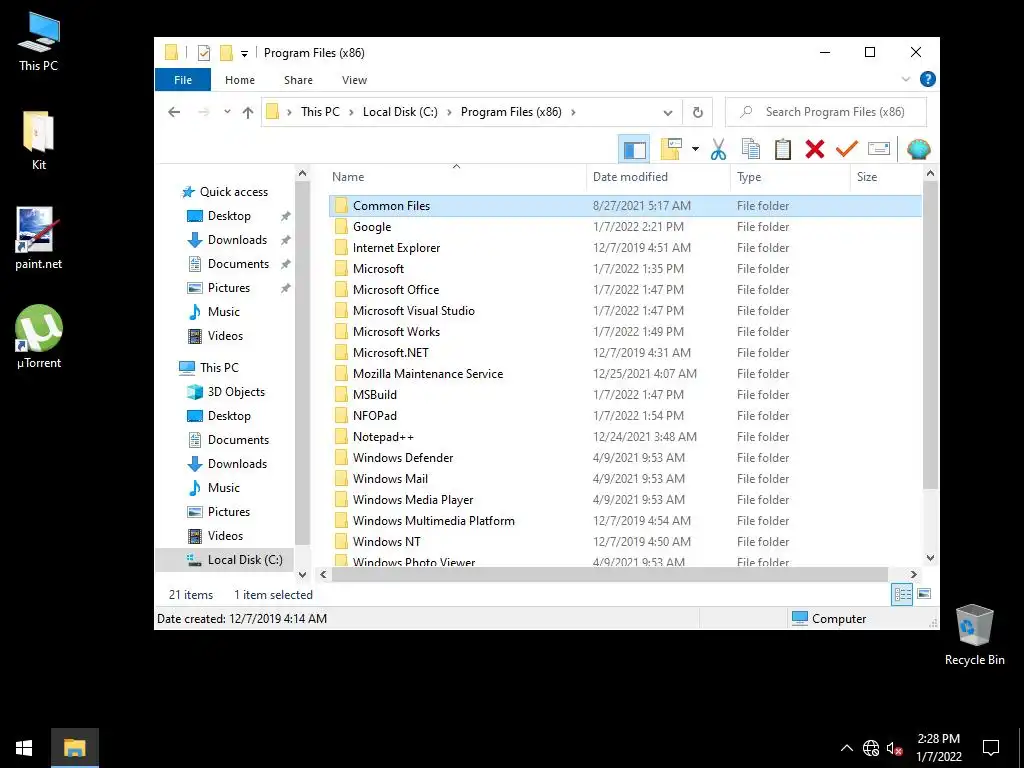Click New Folder icon in title bar
1024x768 pixels.
coord(226,53)
